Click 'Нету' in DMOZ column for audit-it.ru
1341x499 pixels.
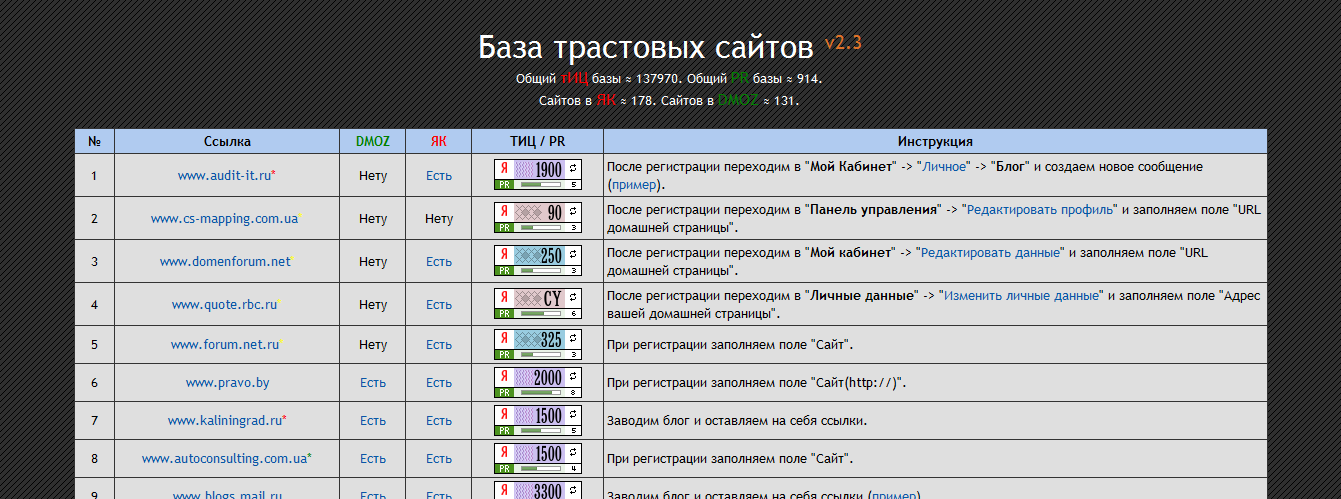373,175
